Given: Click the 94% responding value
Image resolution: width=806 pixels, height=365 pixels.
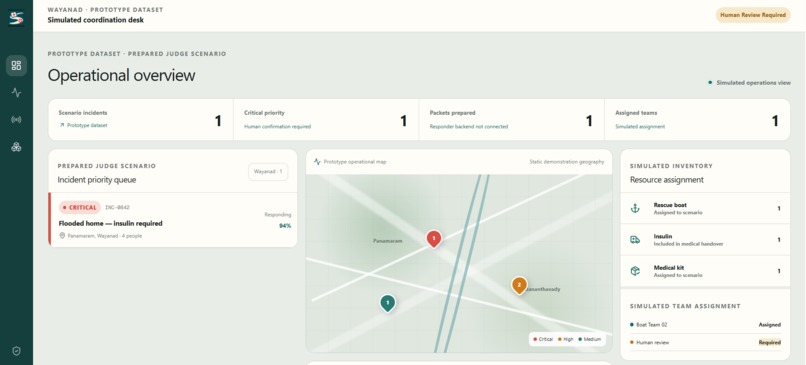Looking at the screenshot, I should [x=285, y=226].
